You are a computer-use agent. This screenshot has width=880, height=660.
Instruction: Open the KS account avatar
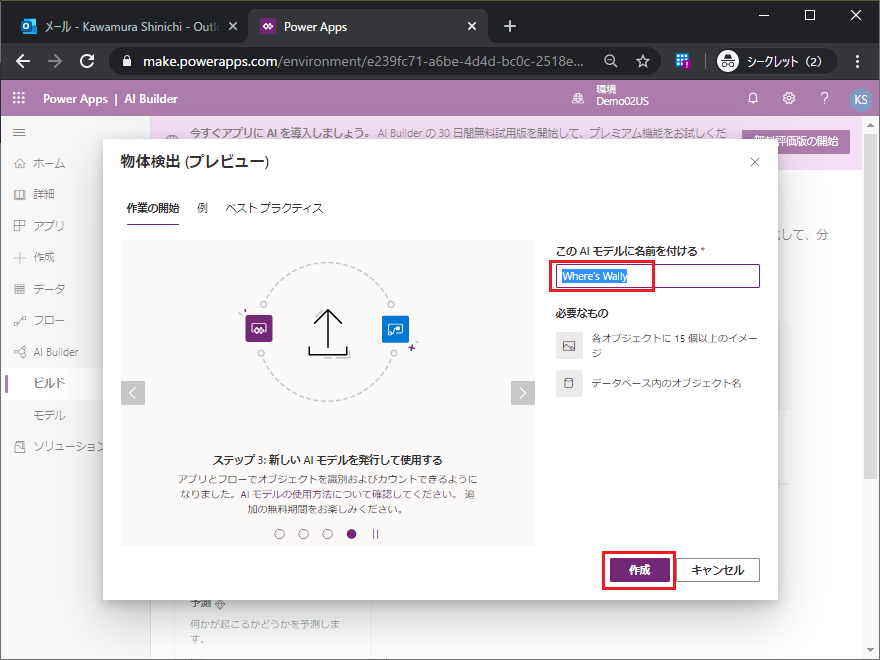pyautogui.click(x=860, y=99)
